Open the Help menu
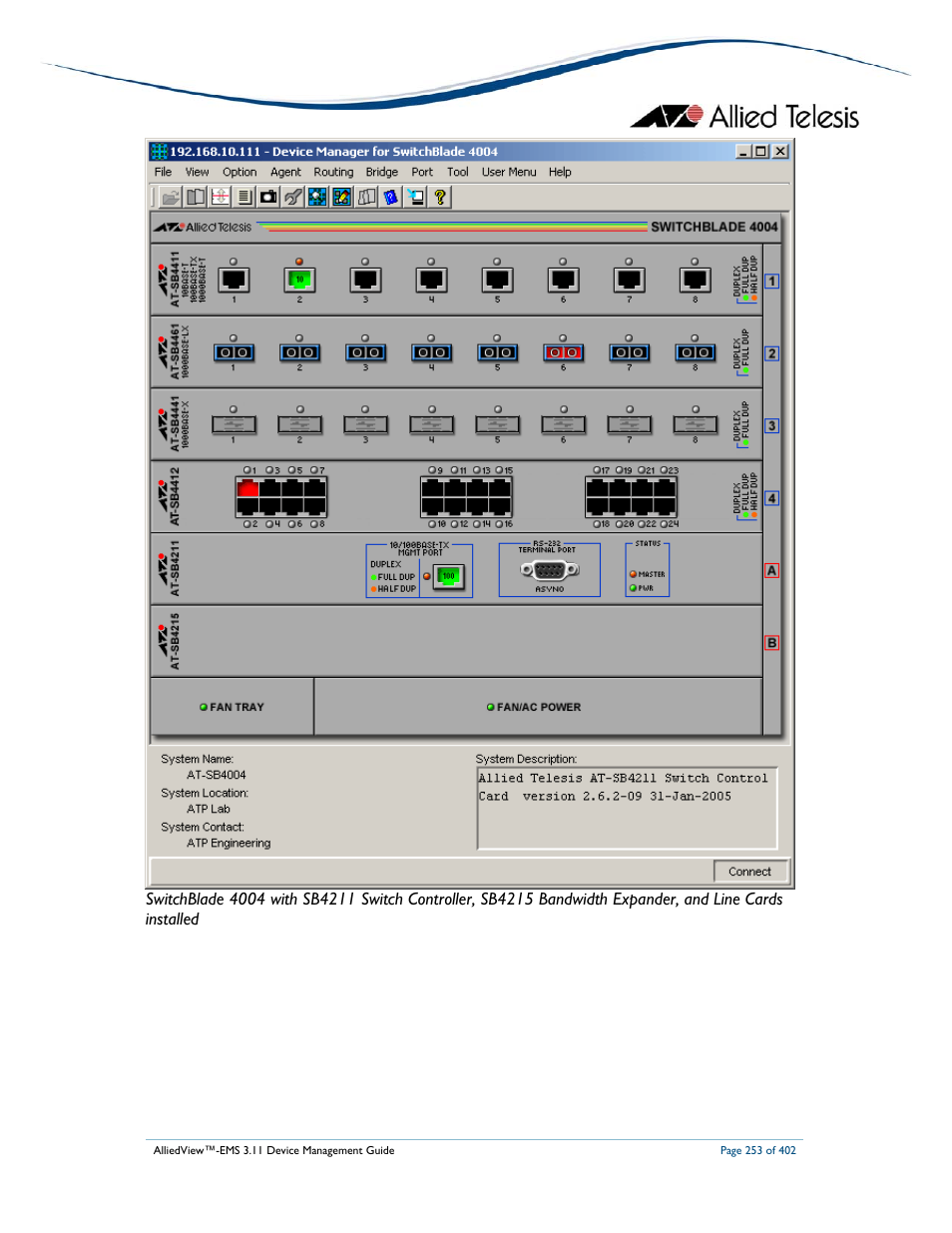 [560, 172]
